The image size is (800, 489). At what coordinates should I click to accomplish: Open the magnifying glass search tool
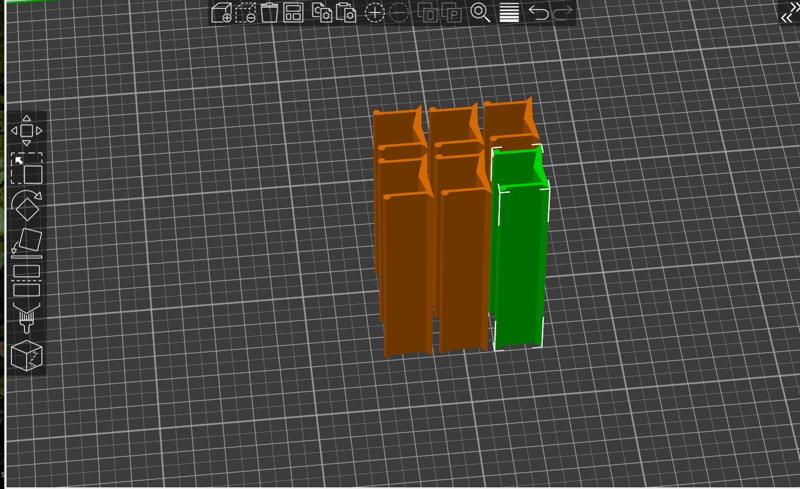pos(480,13)
